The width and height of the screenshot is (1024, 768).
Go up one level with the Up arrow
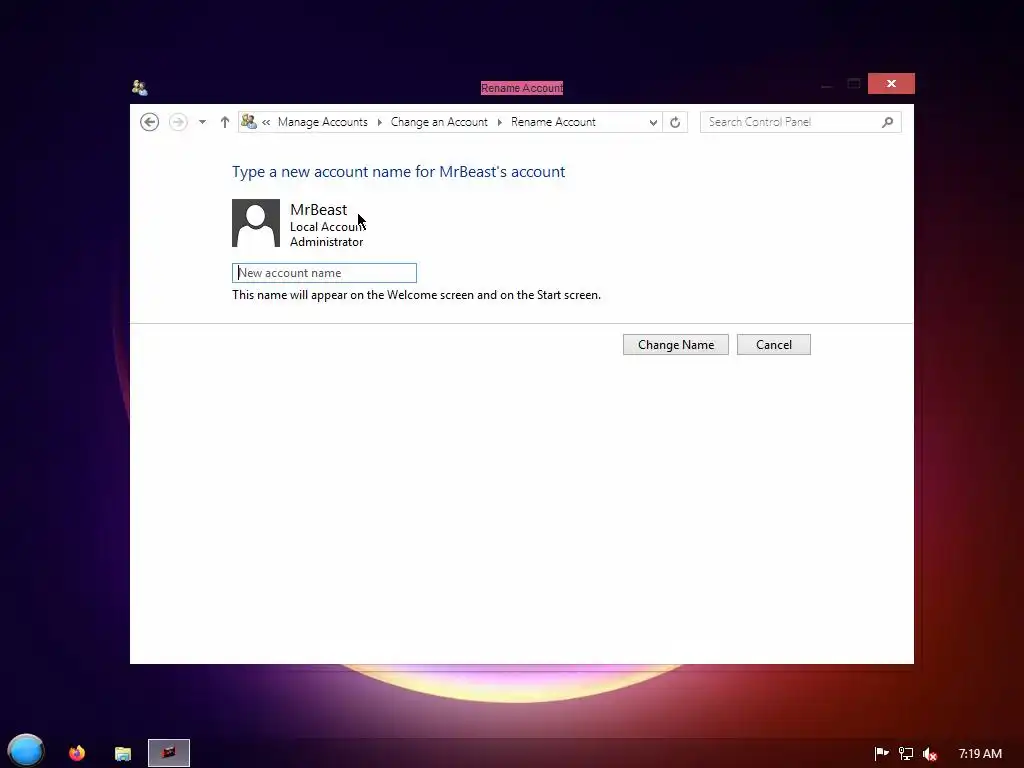coord(225,122)
